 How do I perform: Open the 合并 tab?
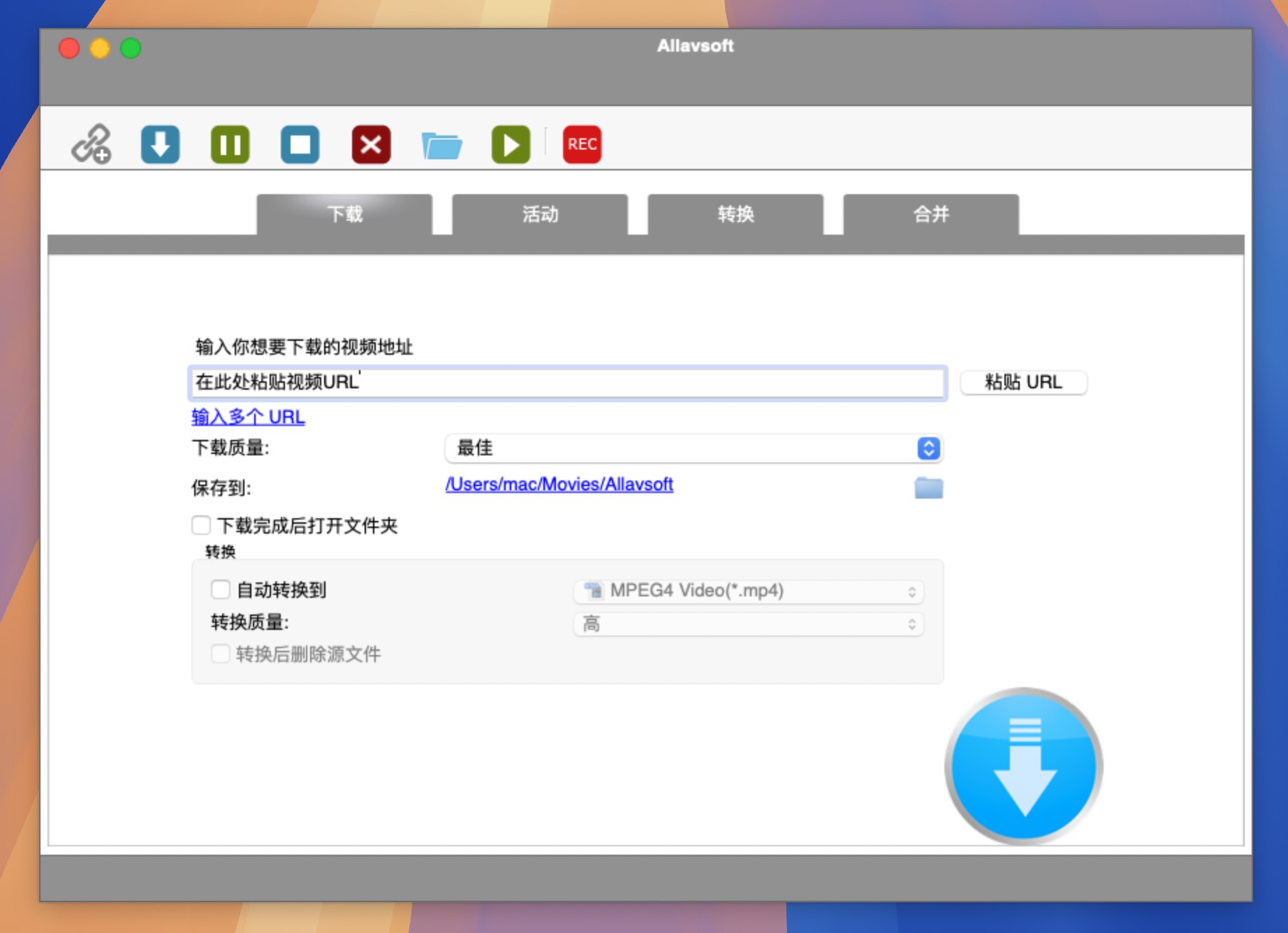(x=931, y=214)
